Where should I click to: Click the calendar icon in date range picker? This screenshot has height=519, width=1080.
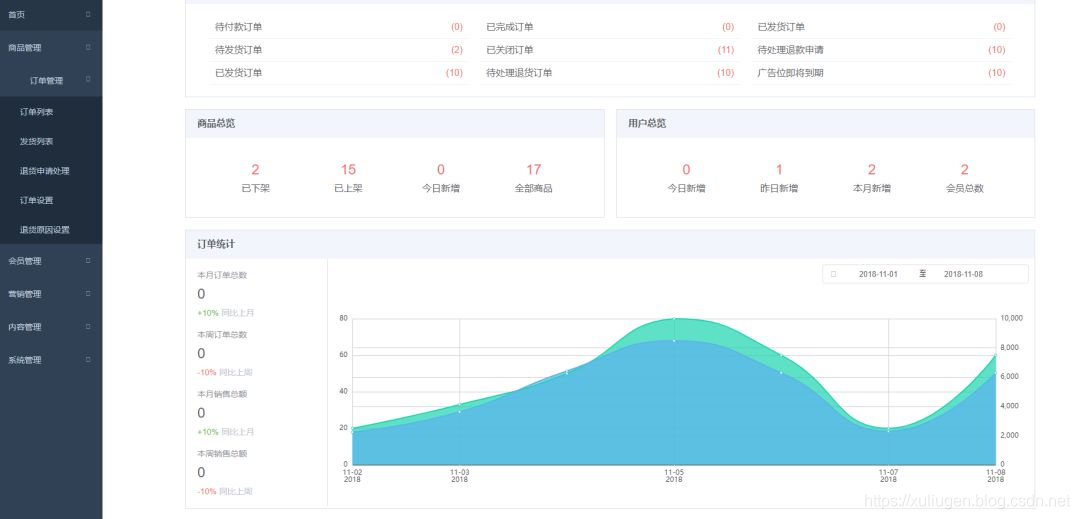click(833, 274)
